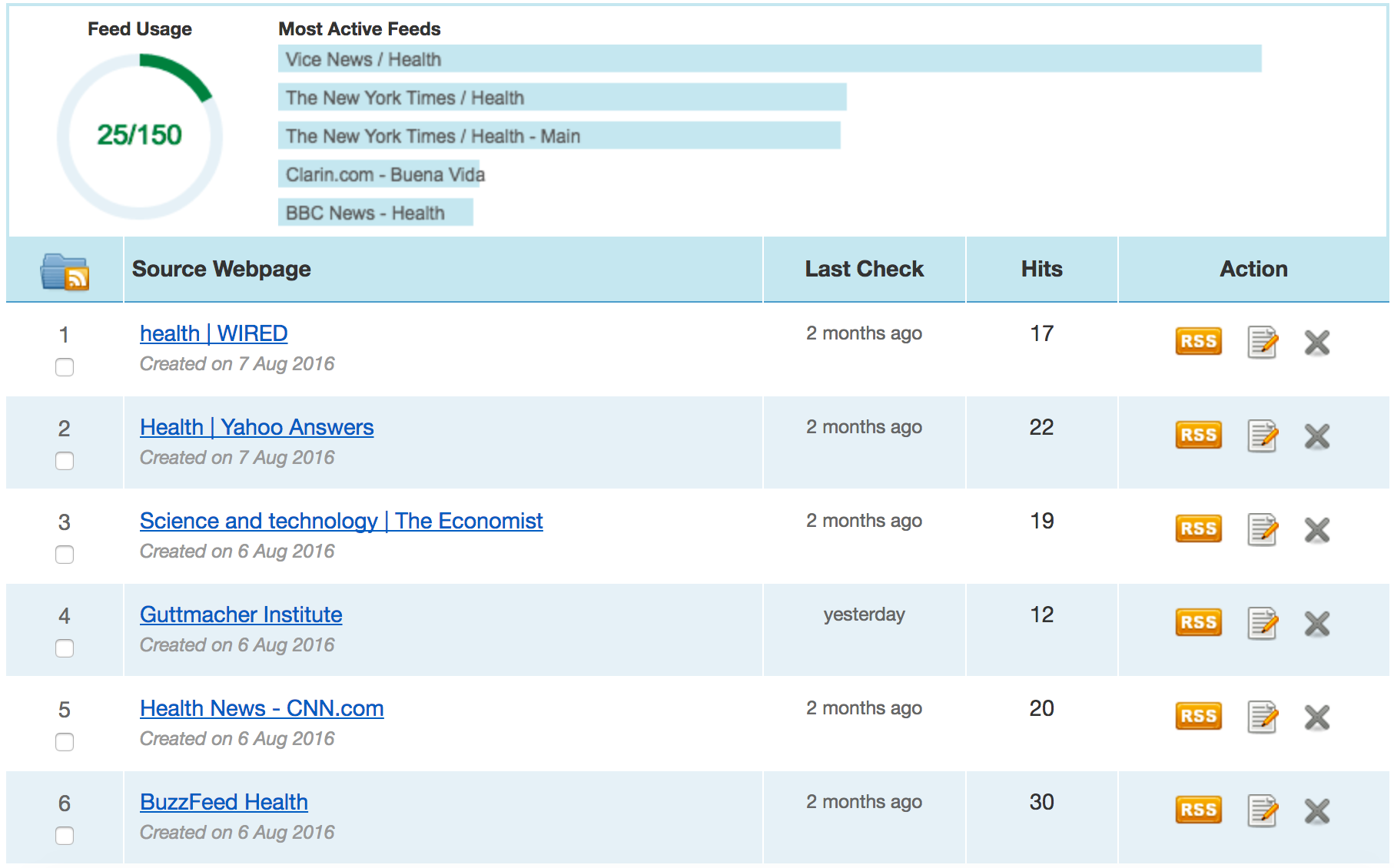Open the BuzzFeed Health link
Viewport: 1394px width, 868px height.
pos(224,802)
